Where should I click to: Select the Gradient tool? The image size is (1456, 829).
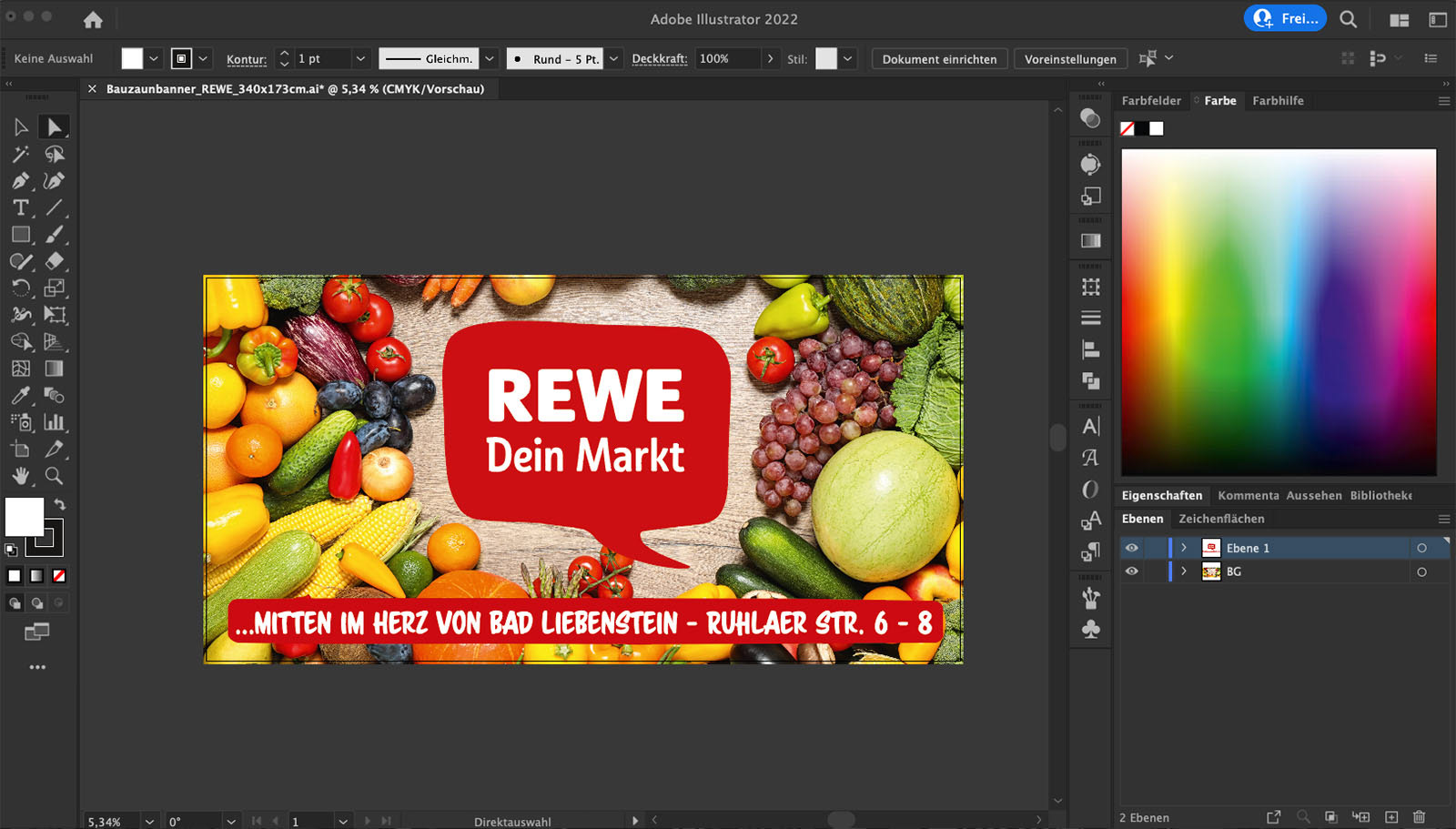click(55, 369)
